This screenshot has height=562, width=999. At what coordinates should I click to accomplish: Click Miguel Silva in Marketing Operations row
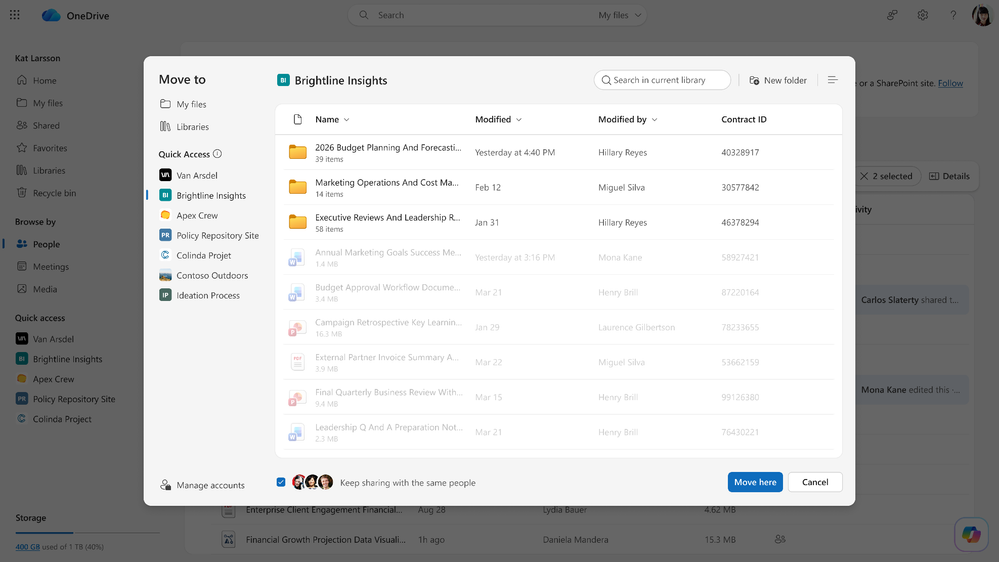[x=621, y=187]
